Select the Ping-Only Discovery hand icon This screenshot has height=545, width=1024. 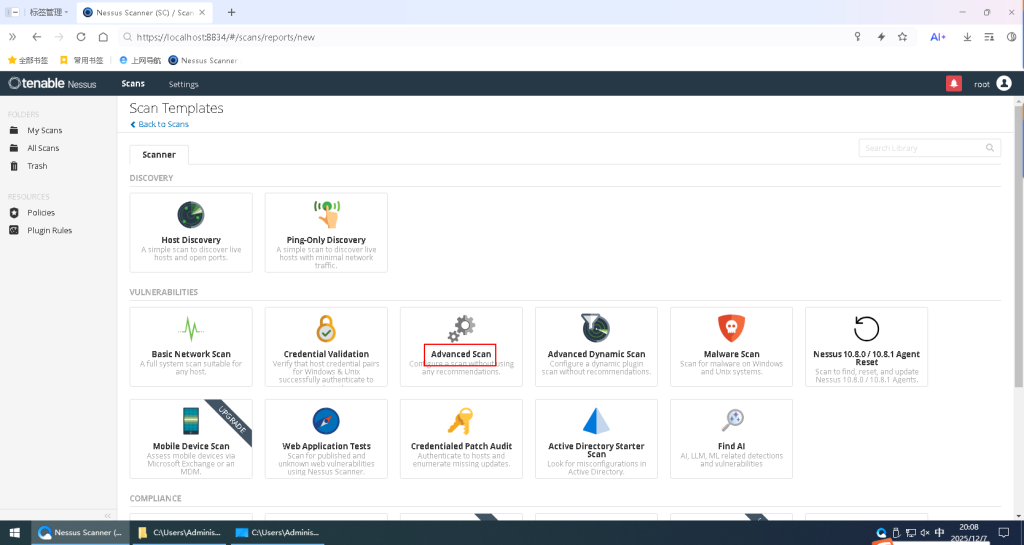[326, 214]
